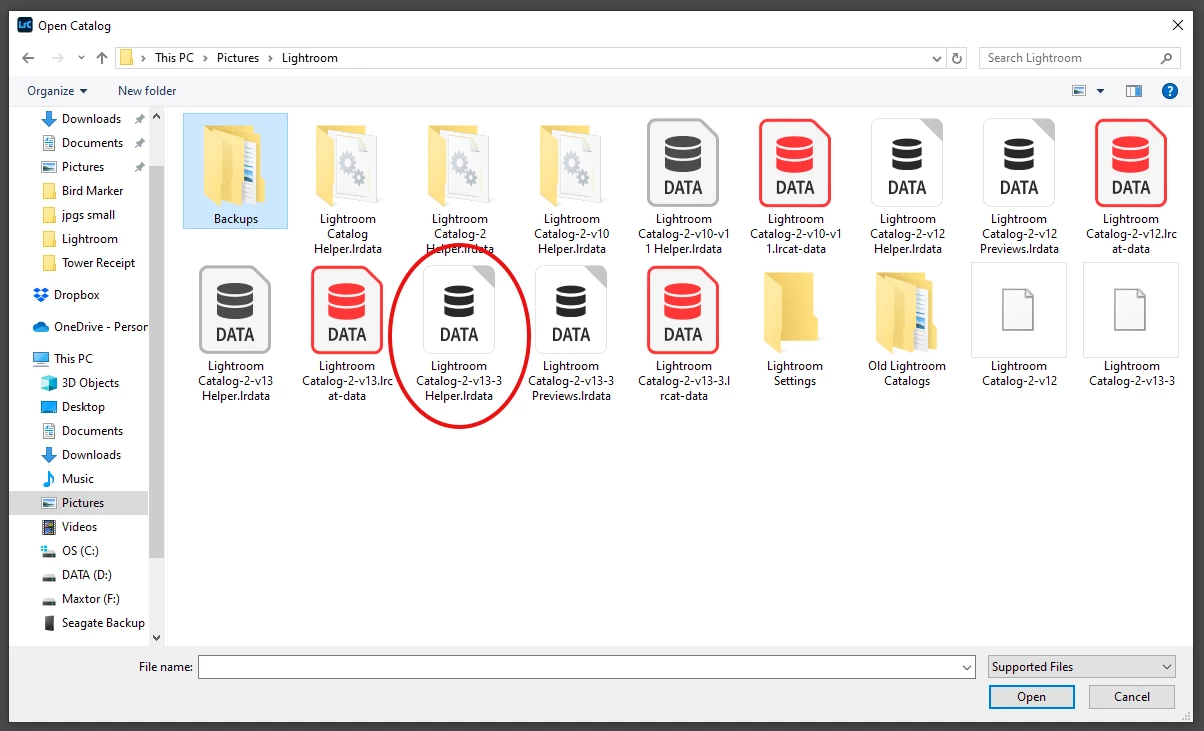Open pinned Pictures in Quick access

click(83, 167)
